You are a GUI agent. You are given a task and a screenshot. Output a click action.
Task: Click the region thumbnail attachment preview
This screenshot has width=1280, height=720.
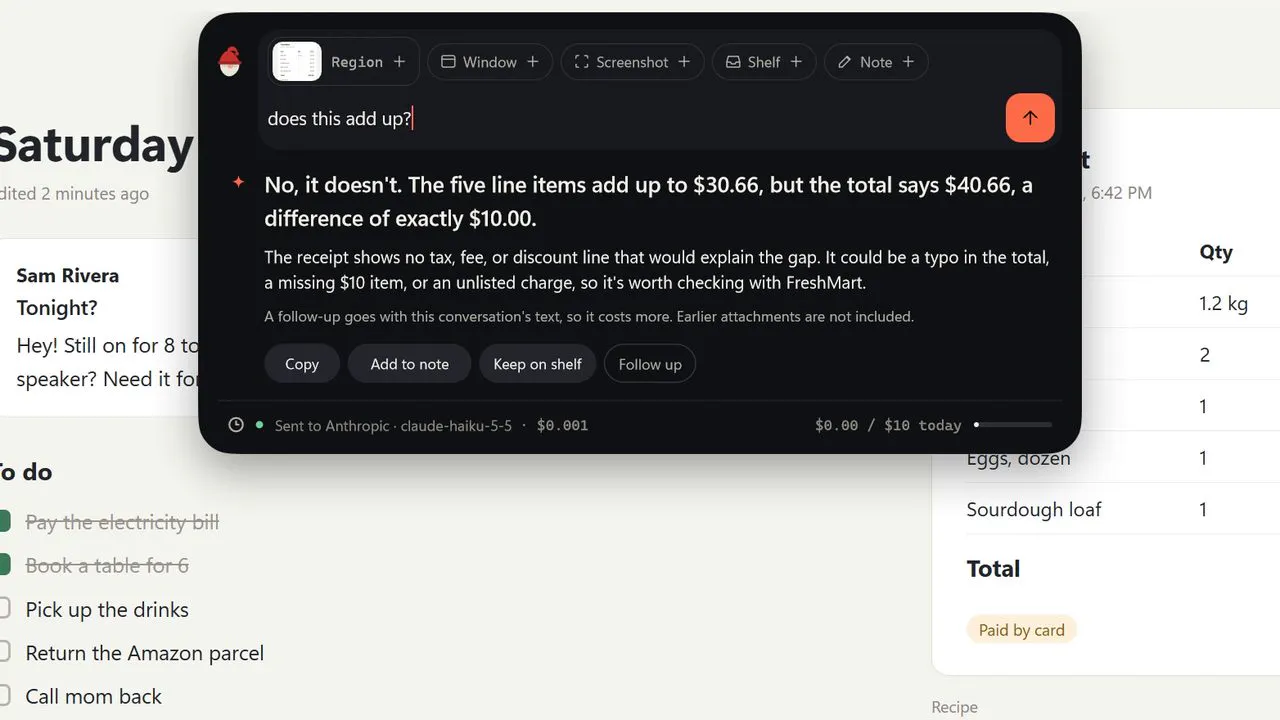point(297,62)
